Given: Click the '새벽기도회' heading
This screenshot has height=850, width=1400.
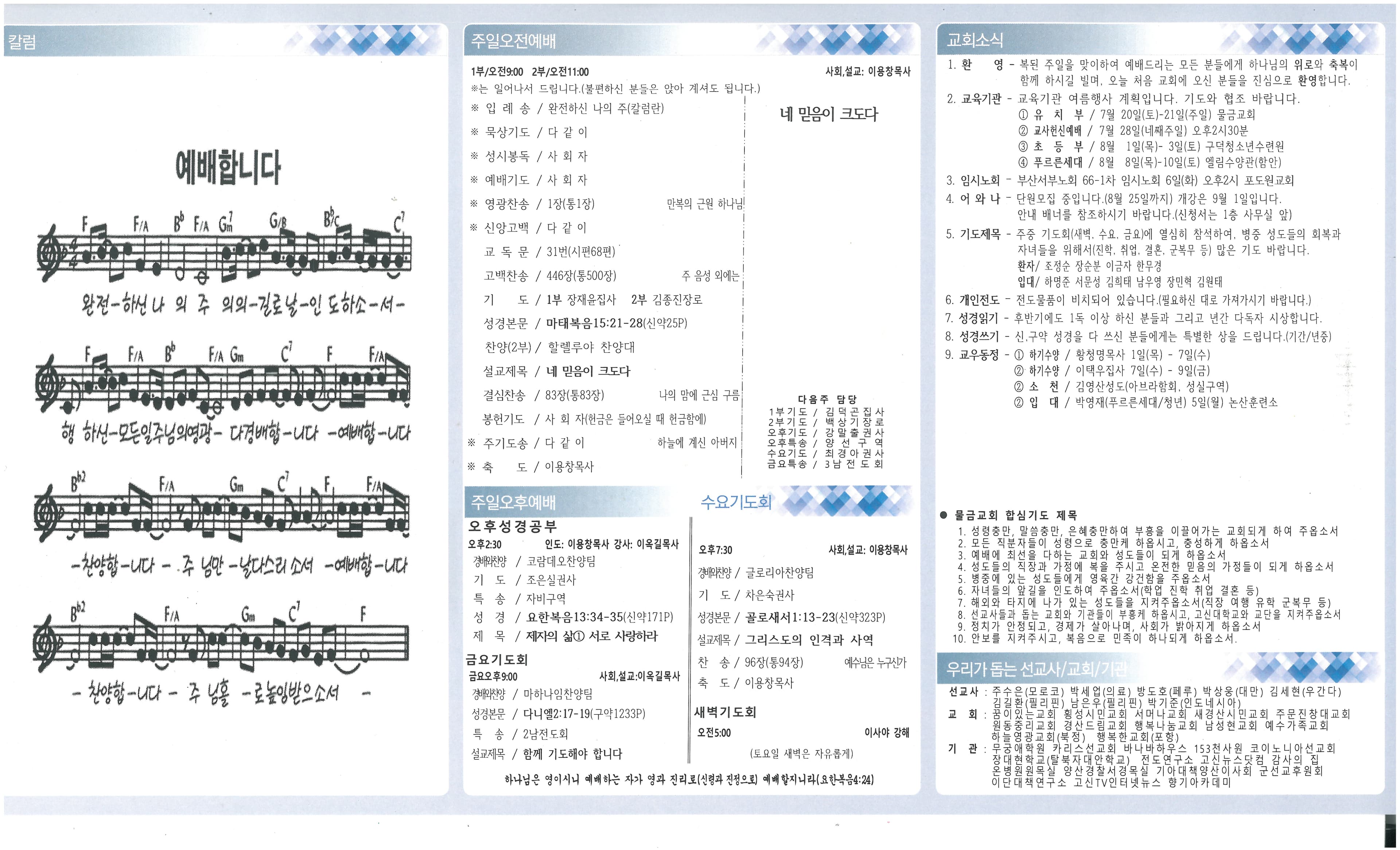Looking at the screenshot, I should (x=725, y=713).
